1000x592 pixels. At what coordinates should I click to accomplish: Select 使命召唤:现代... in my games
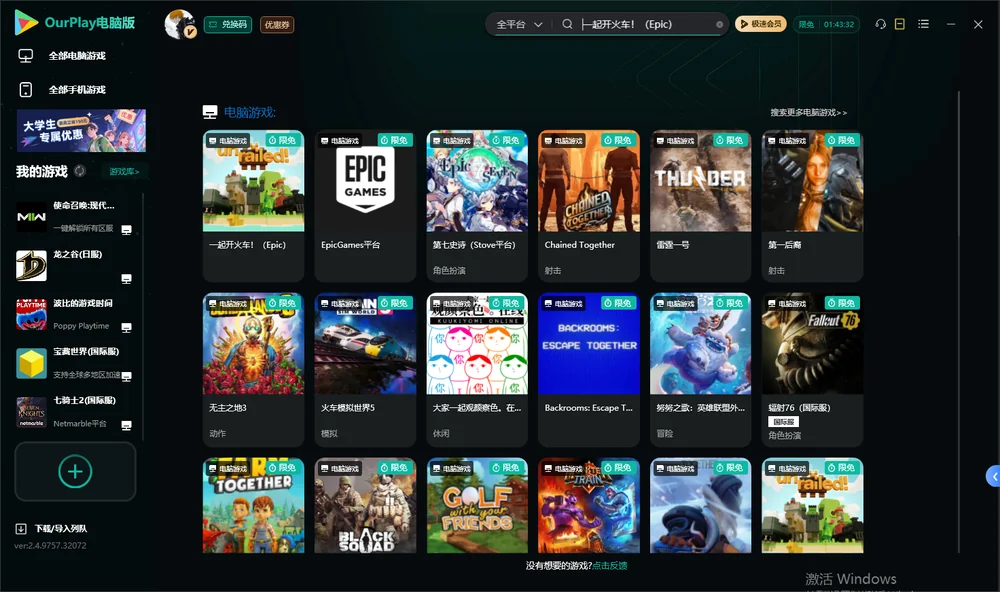point(75,217)
